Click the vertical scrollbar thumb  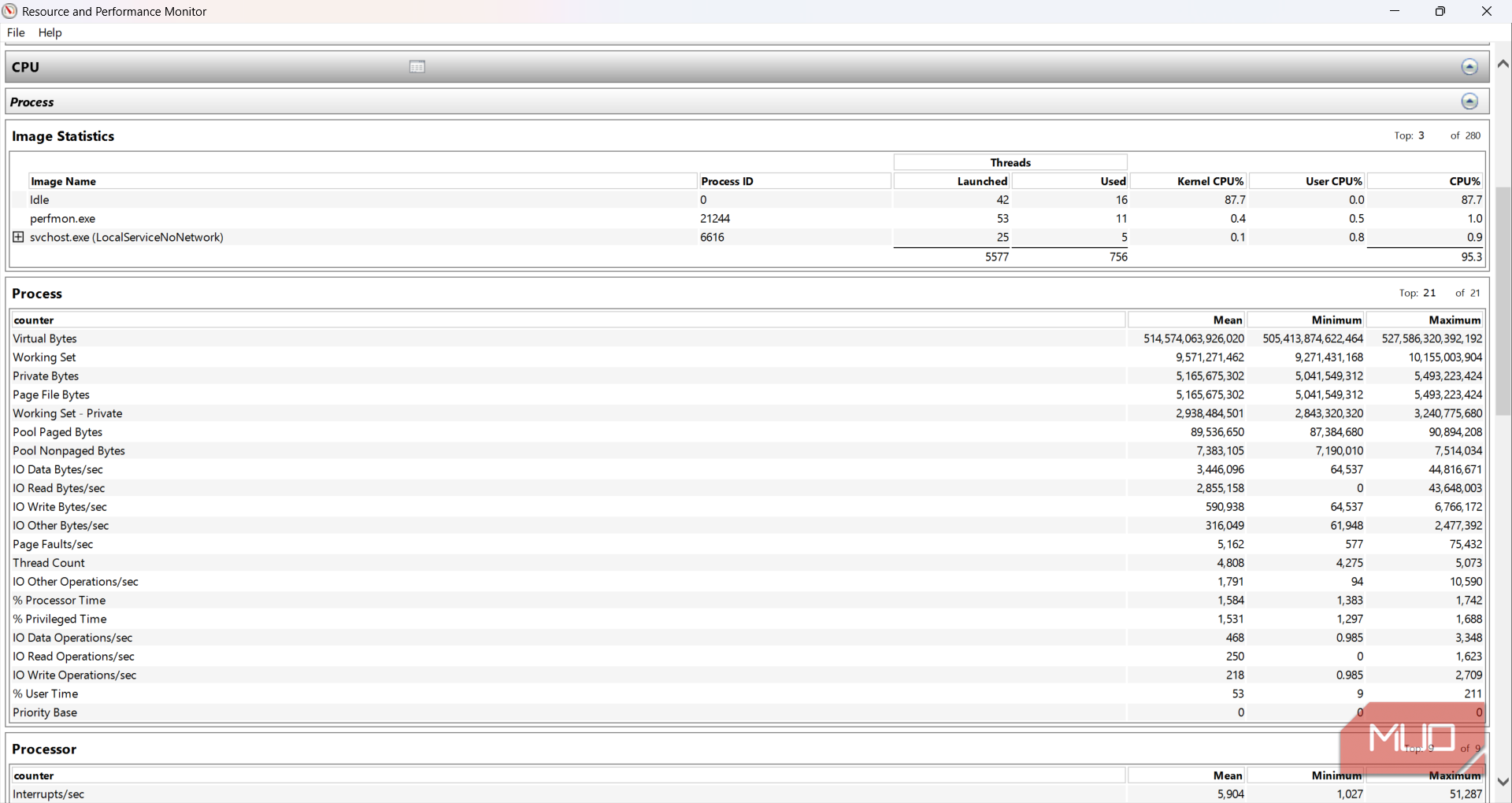pyautogui.click(x=1503, y=301)
